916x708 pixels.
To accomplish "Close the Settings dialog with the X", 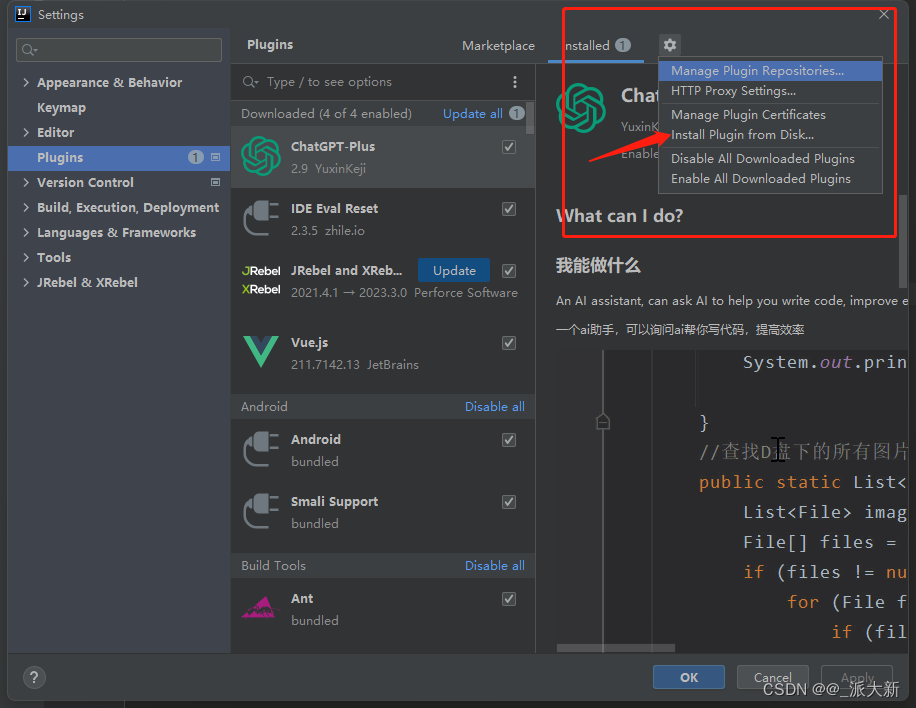I will point(884,15).
